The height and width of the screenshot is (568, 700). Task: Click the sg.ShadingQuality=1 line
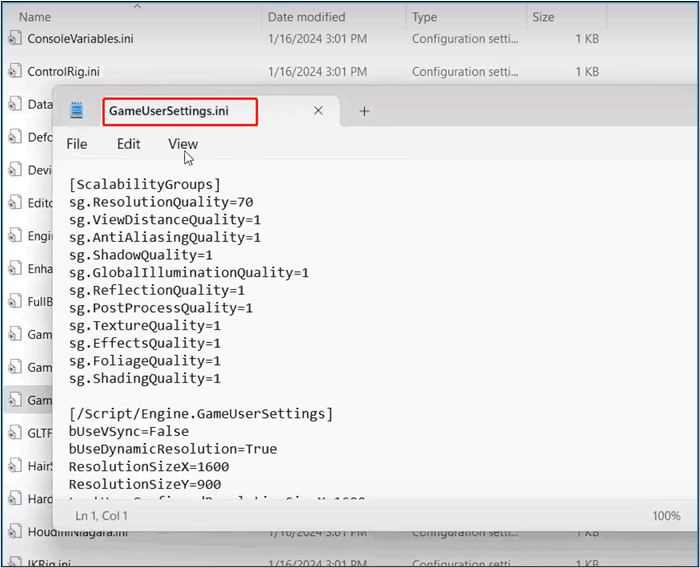pyautogui.click(x=145, y=379)
